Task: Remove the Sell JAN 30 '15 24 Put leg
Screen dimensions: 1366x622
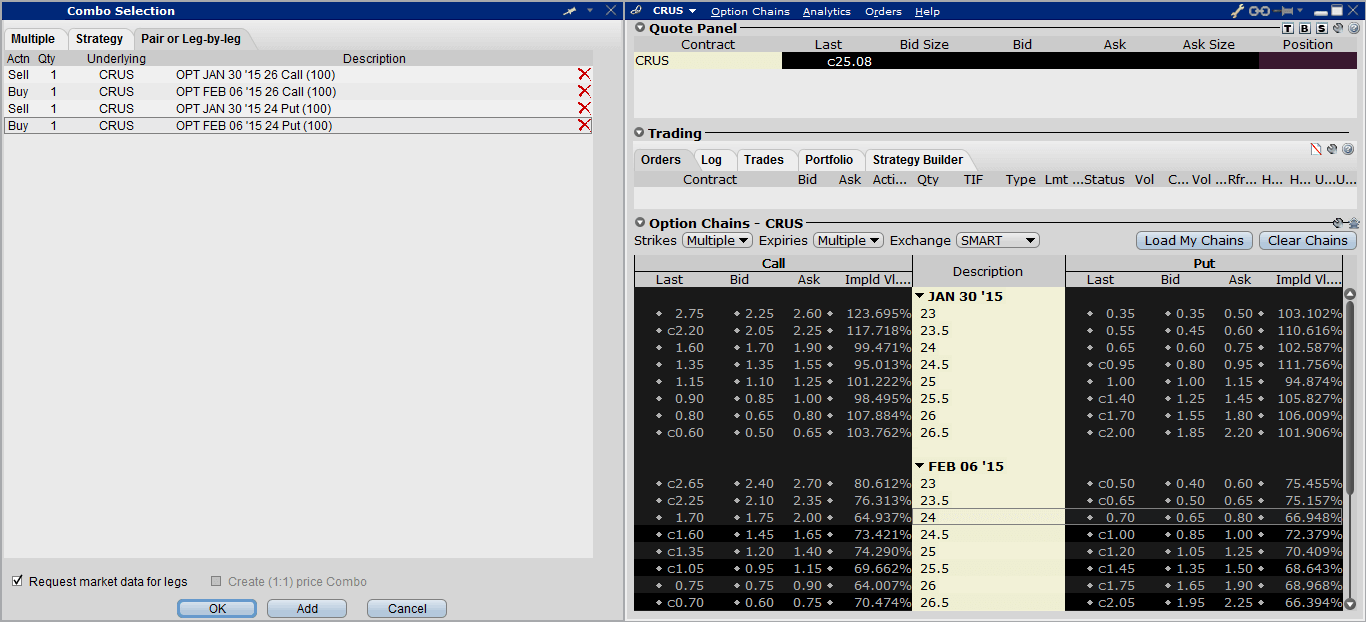Action: [584, 108]
